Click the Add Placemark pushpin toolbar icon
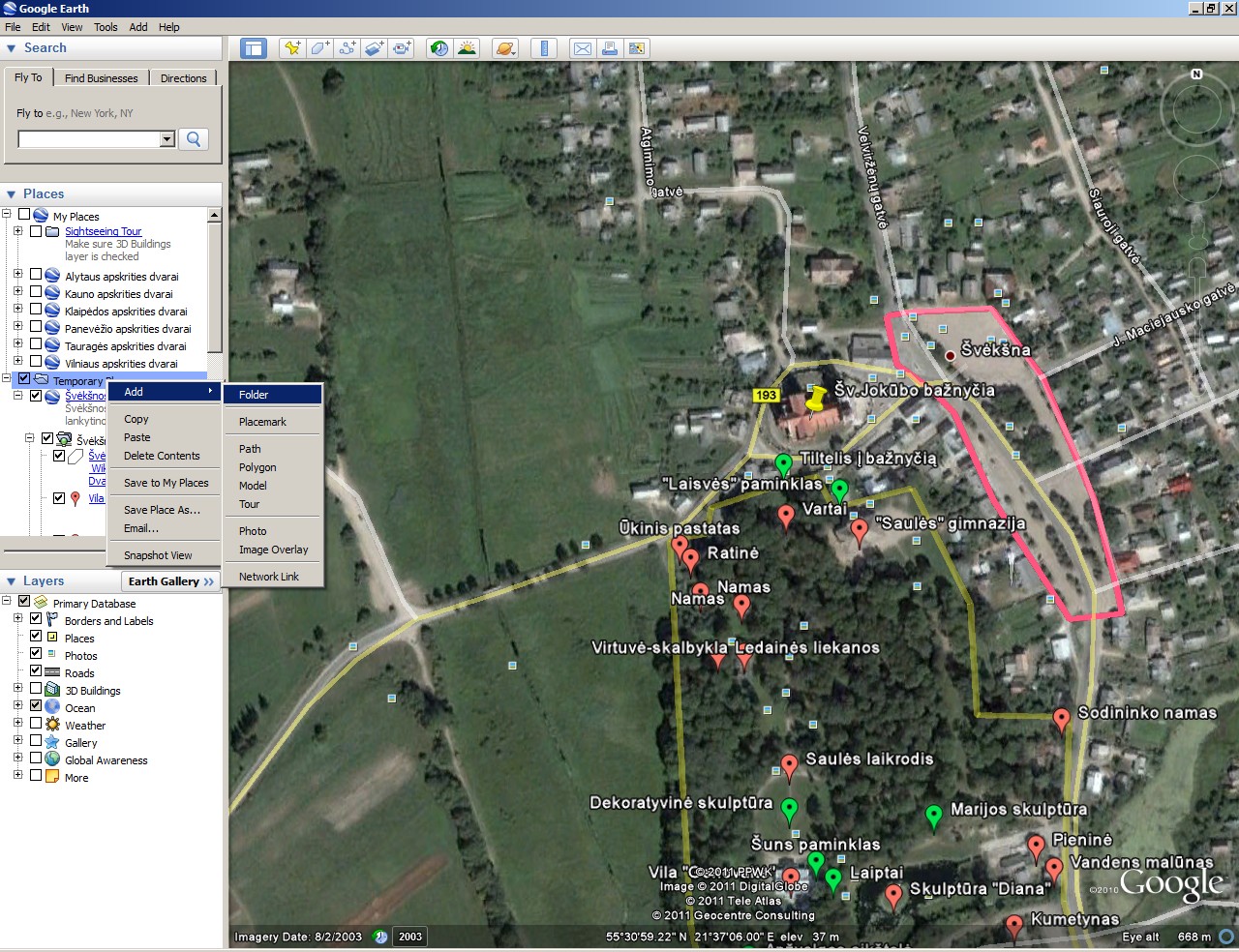The height and width of the screenshot is (952, 1239). (291, 48)
